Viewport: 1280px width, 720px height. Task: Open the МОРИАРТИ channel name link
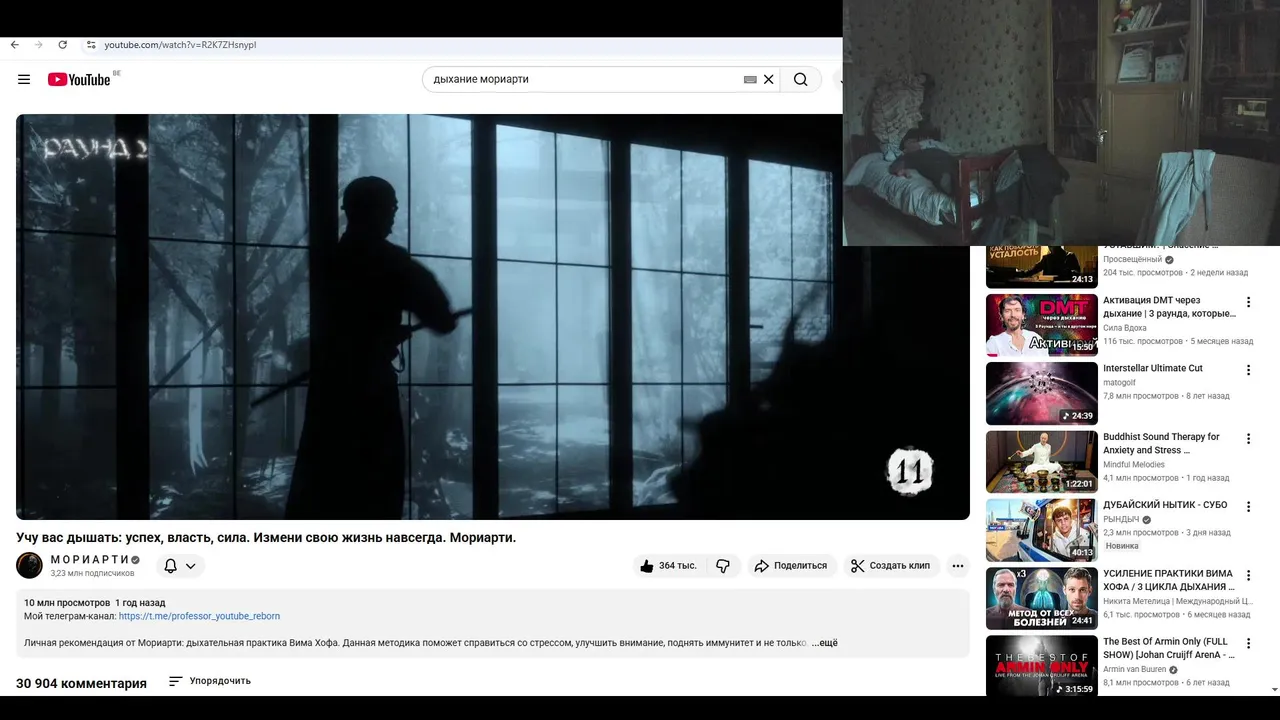pos(89,559)
